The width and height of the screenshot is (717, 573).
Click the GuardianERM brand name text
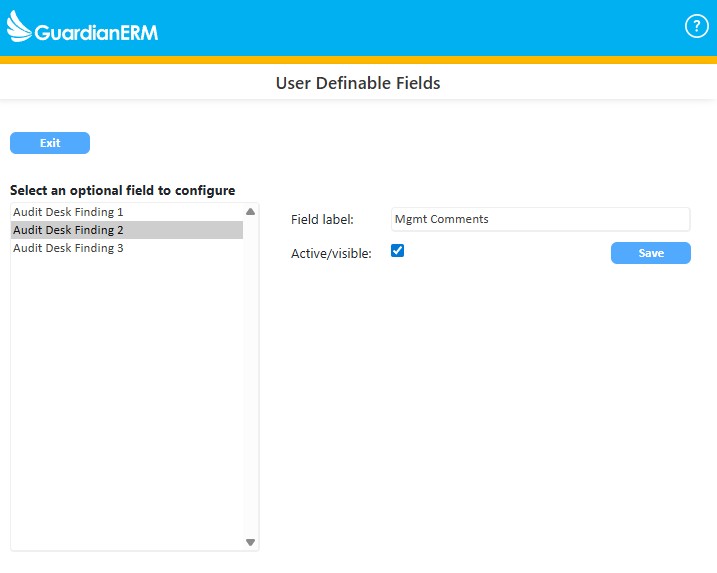[x=96, y=32]
